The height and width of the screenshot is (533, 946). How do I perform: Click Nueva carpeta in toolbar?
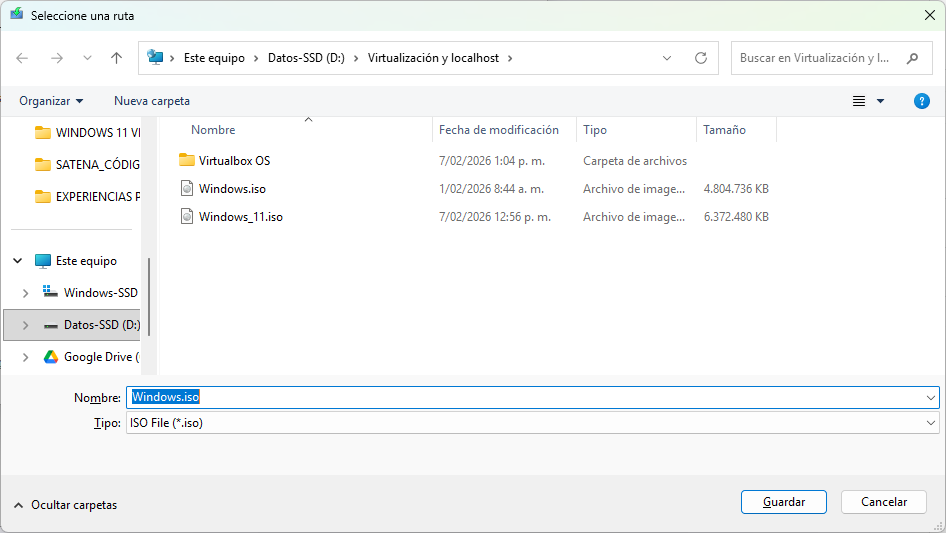[x=152, y=101]
